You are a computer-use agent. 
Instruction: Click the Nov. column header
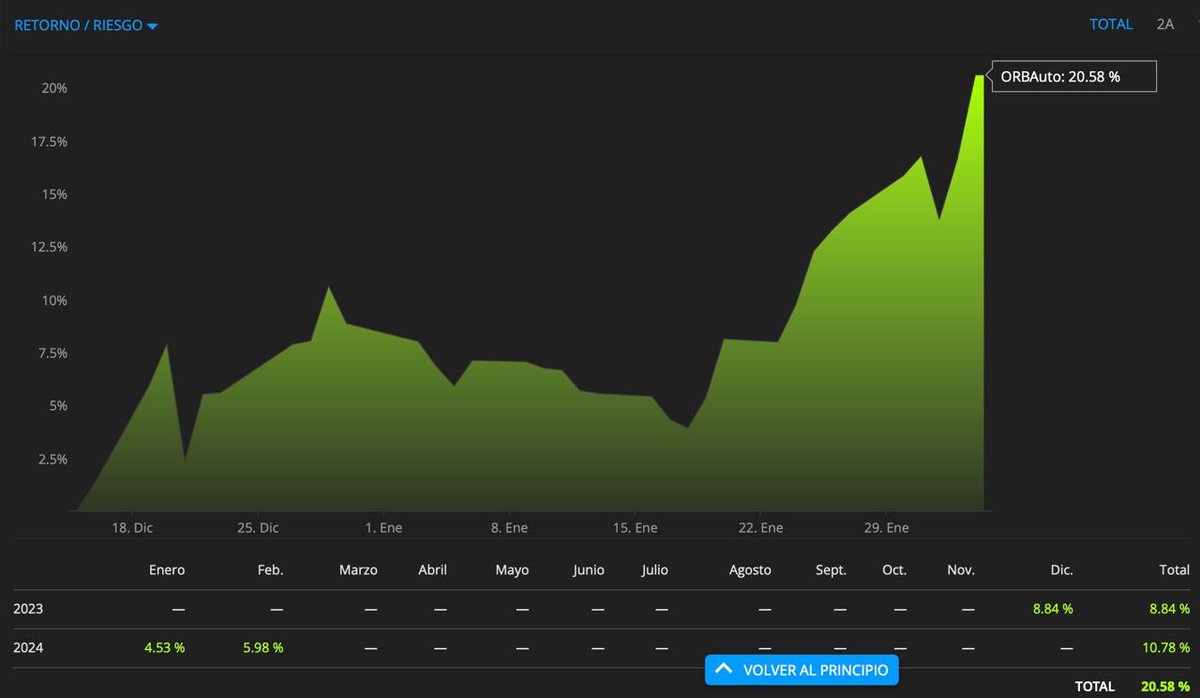961,570
